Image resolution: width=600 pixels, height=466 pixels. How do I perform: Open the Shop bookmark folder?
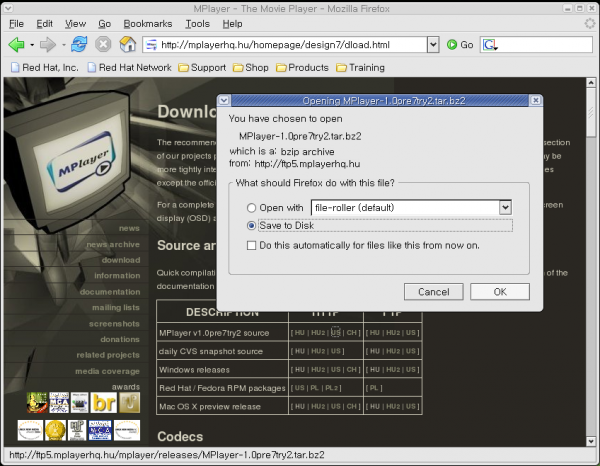click(251, 68)
